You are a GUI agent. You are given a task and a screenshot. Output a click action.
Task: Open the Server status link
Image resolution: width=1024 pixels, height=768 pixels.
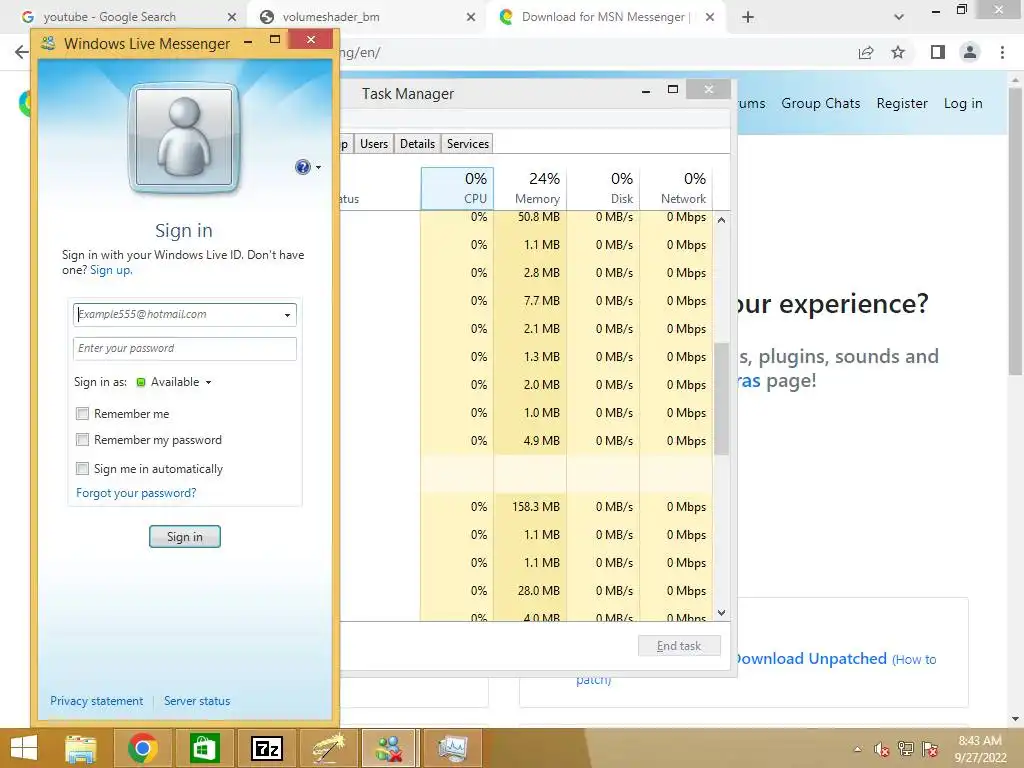[x=197, y=701]
